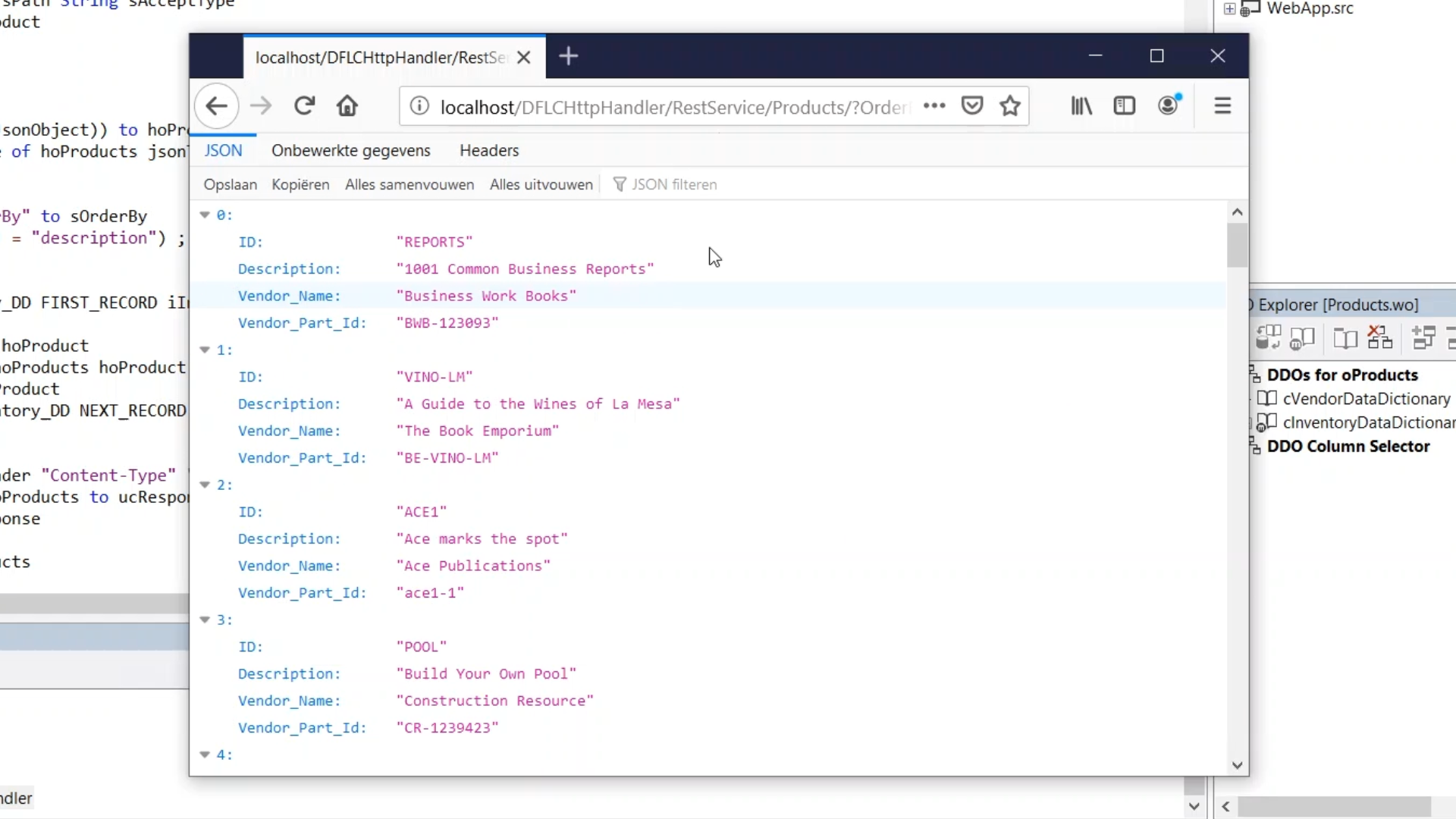Viewport: 1456px width, 819px height.
Task: Expand the WebApp.src tree node
Action: point(1229,9)
